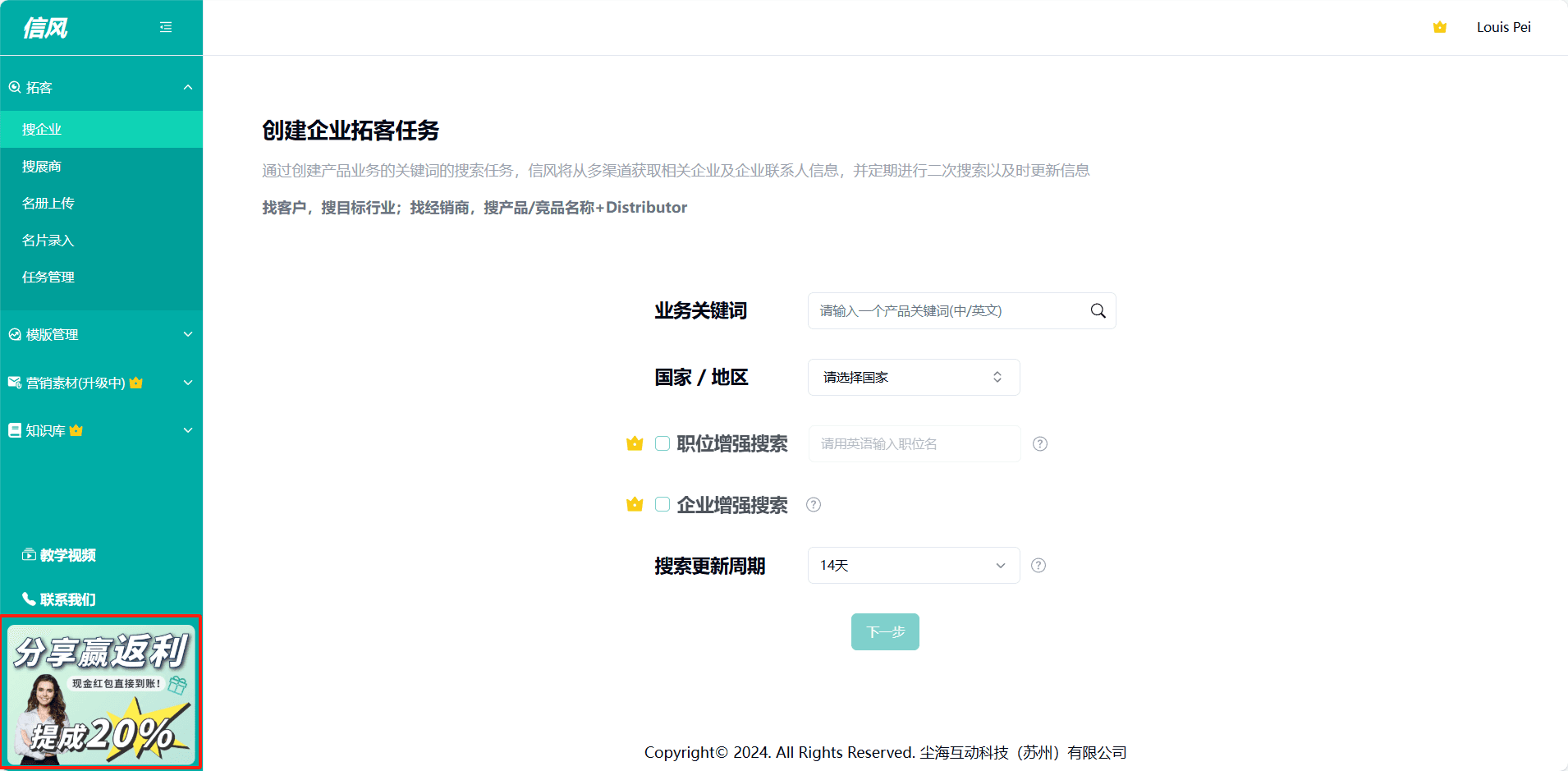This screenshot has height=771, width=1568.
Task: Collapse the 拓客 menu section
Action: pyautogui.click(x=188, y=87)
